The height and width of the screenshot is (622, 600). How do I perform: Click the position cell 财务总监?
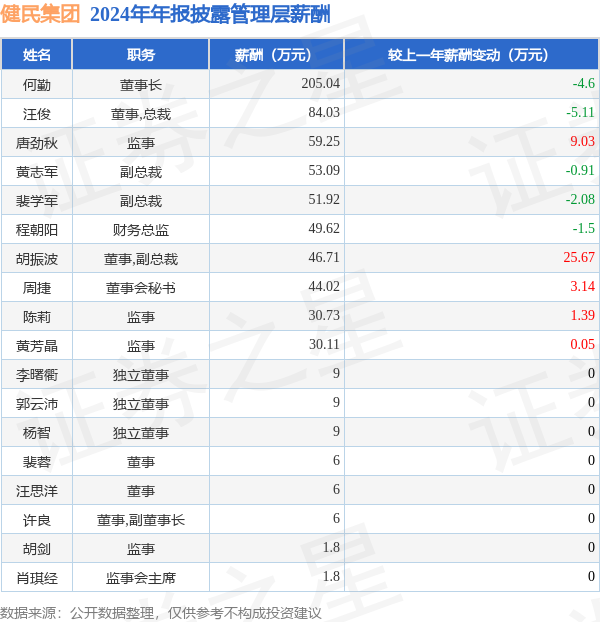coord(141,230)
